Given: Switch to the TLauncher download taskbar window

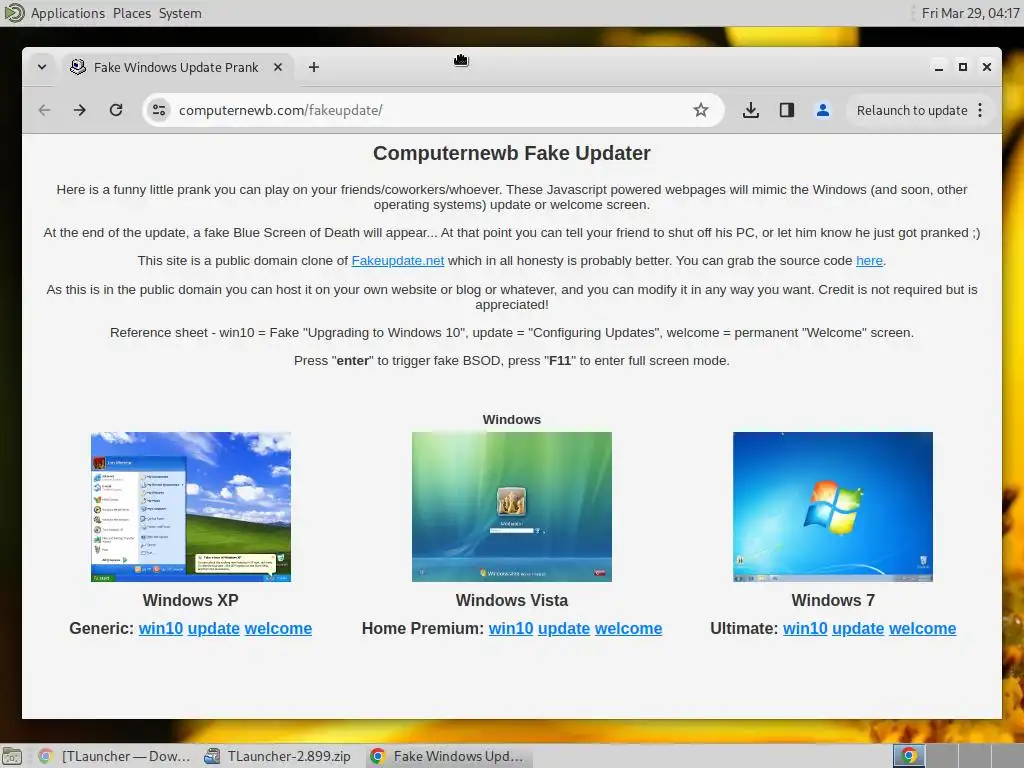Looking at the screenshot, I should pyautogui.click(x=115, y=756).
